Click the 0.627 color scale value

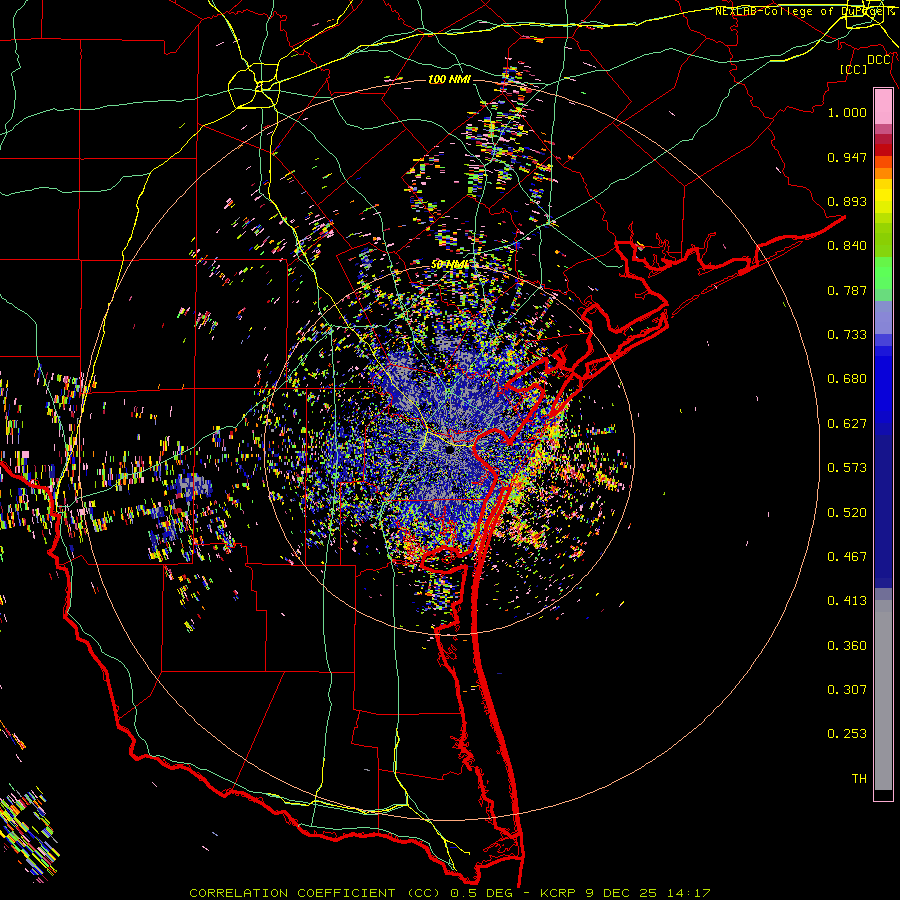tap(847, 424)
